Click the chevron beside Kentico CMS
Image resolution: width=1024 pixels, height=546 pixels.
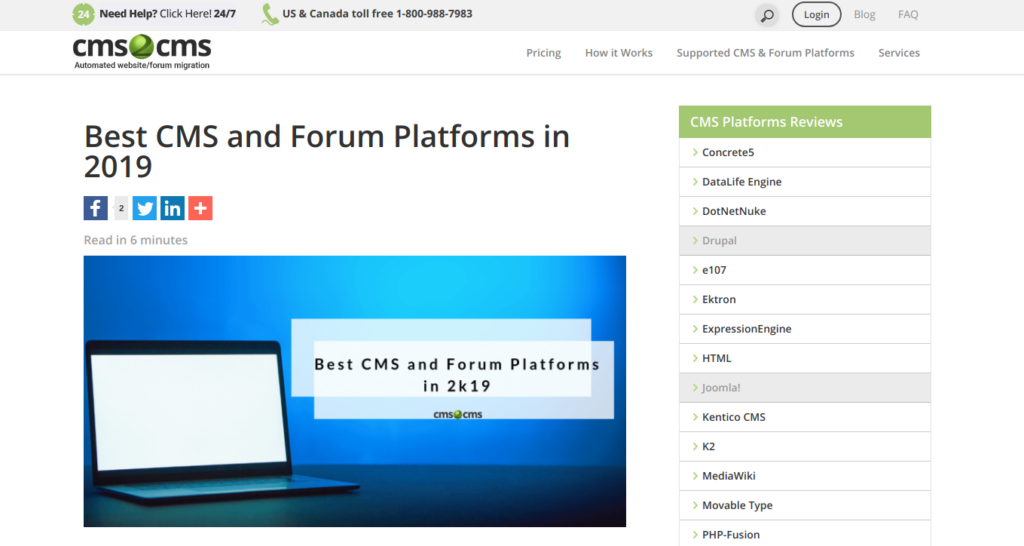coord(695,417)
